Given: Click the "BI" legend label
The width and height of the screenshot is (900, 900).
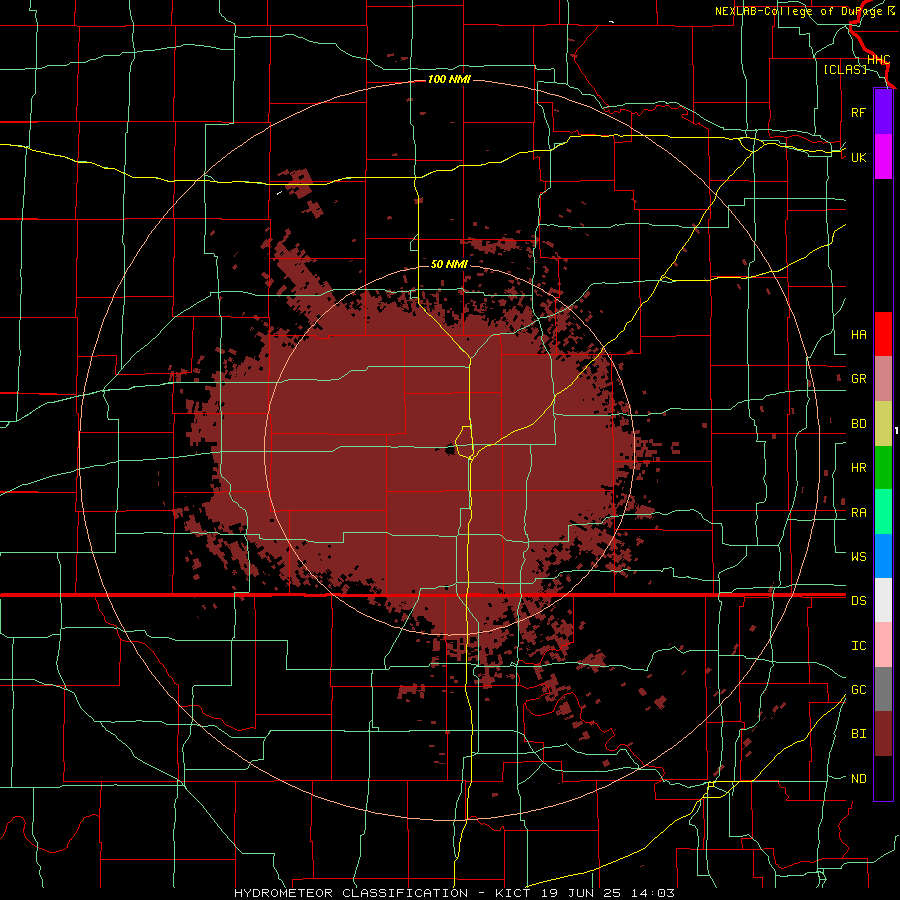Looking at the screenshot, I should [x=858, y=734].
